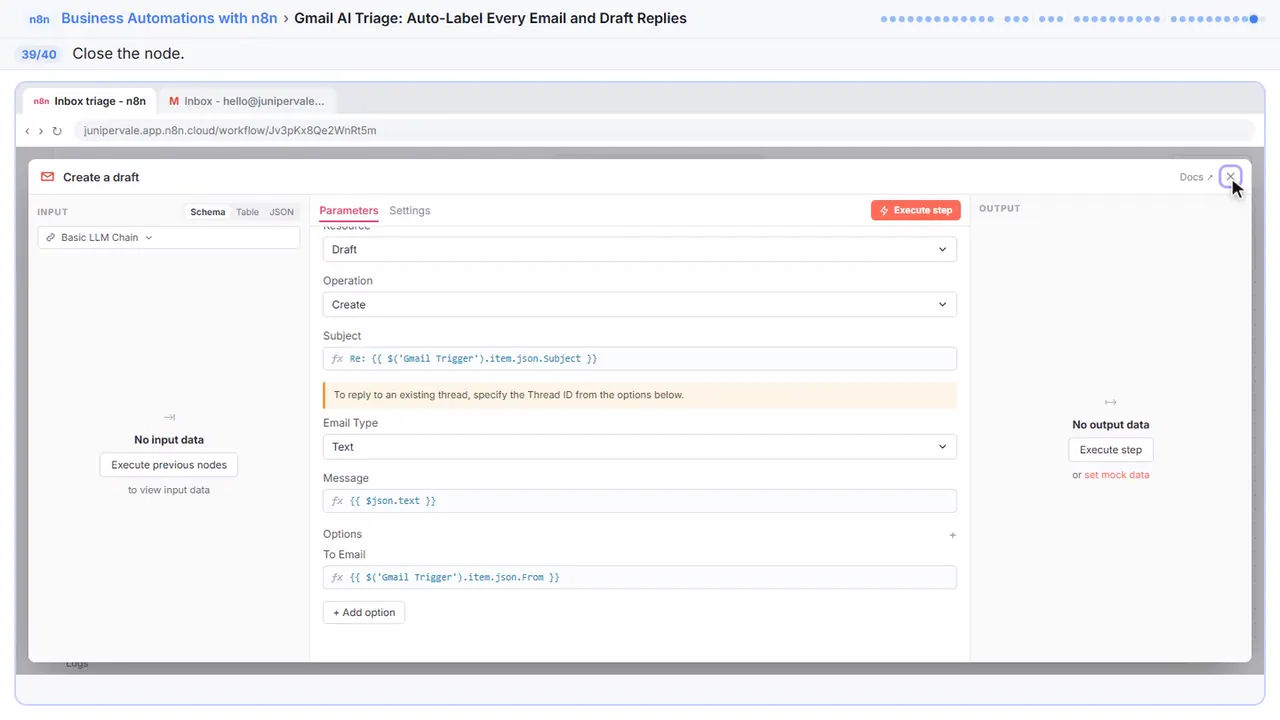Click the Gmail icon beside Create a draft
1280x720 pixels.
[47, 177]
